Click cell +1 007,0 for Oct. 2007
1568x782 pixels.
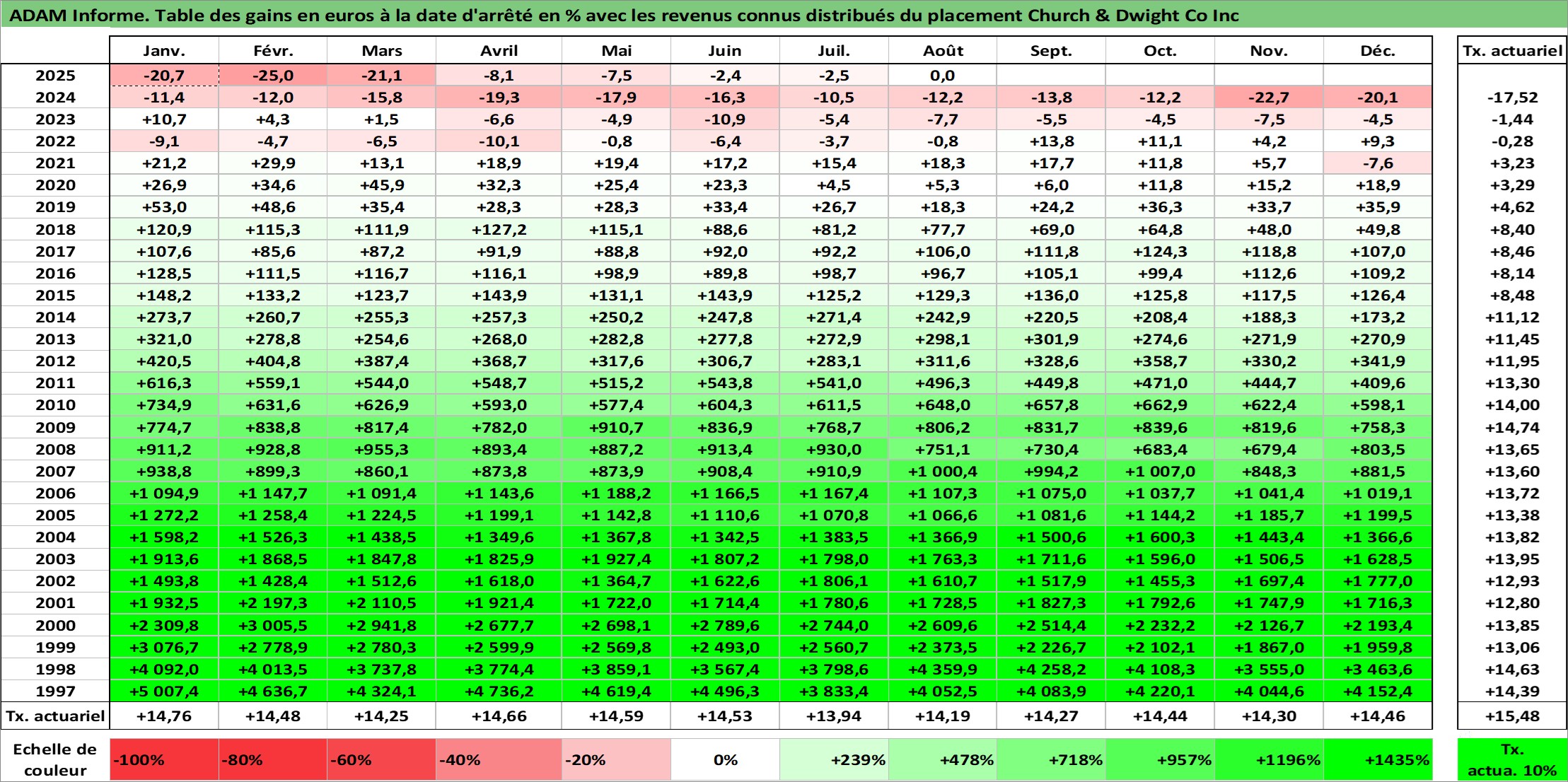[x=1160, y=471]
